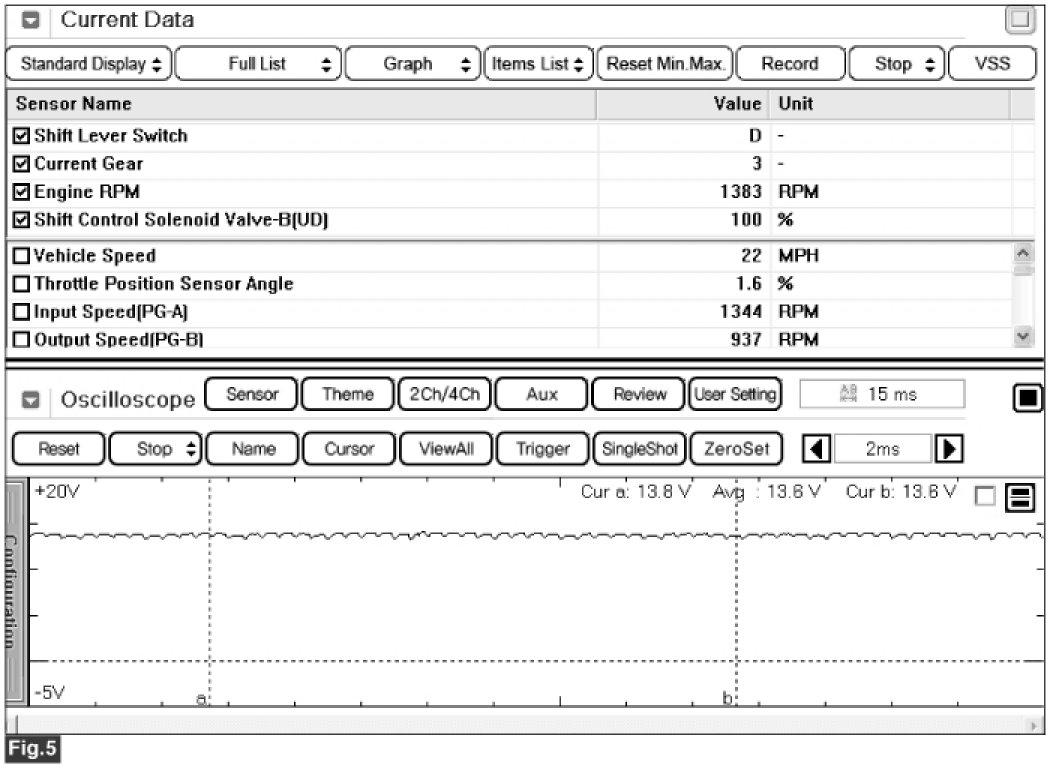Open the vertical Configuration side tab

point(14,593)
